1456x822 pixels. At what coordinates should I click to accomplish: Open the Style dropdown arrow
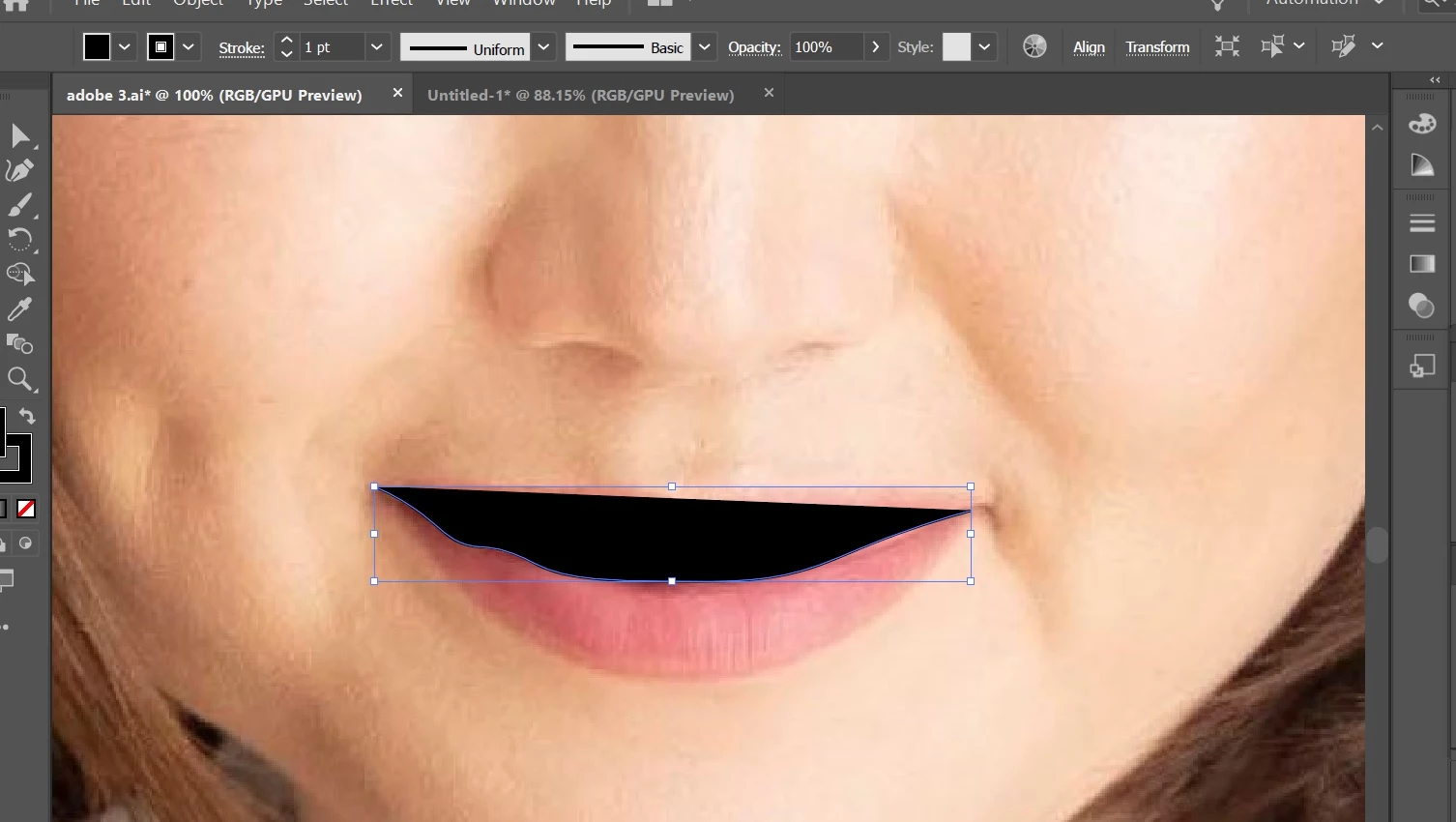coord(984,46)
